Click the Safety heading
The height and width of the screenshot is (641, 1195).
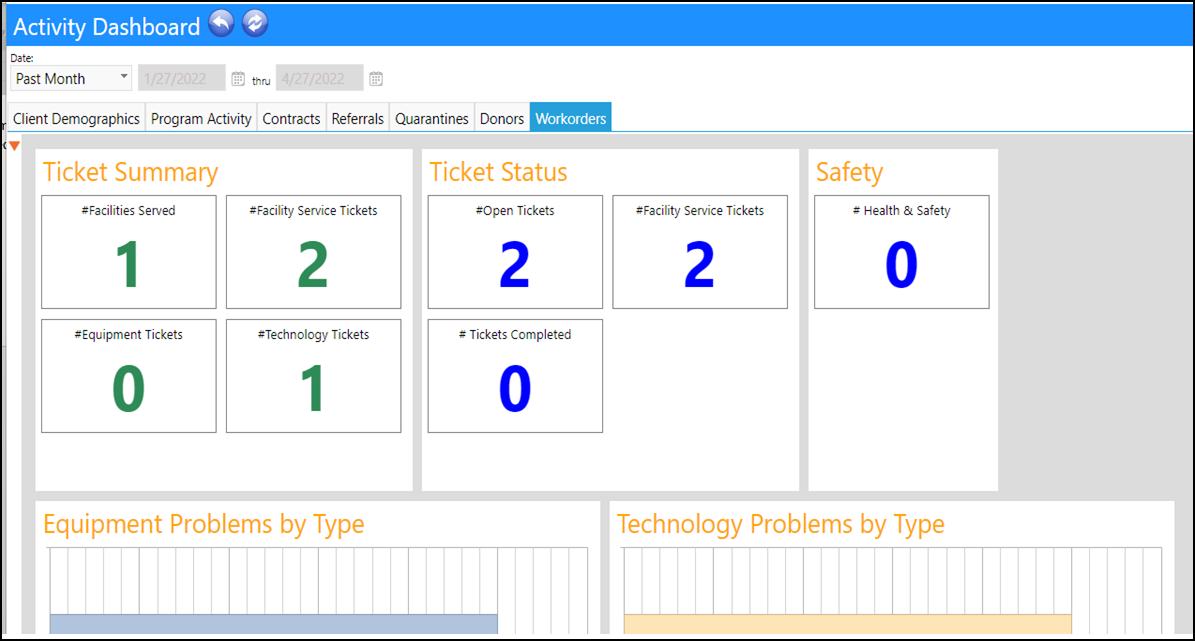click(849, 172)
